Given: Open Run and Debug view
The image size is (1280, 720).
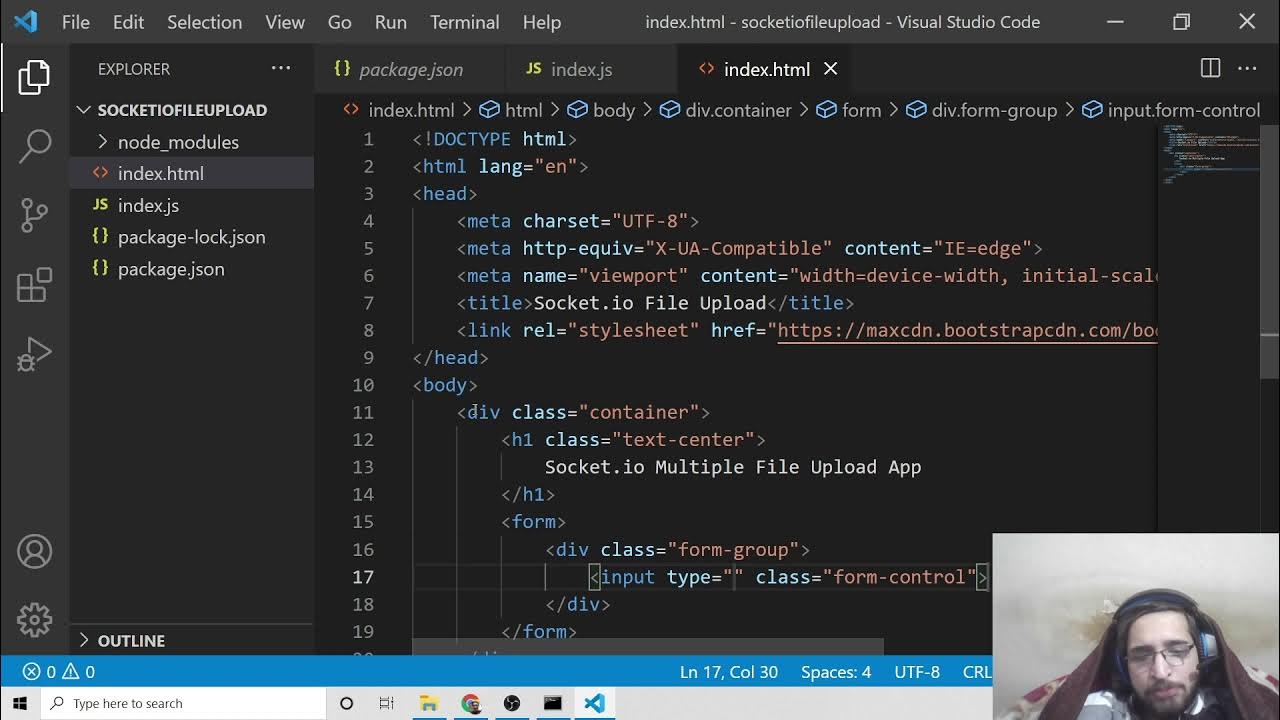Looking at the screenshot, I should coord(34,354).
